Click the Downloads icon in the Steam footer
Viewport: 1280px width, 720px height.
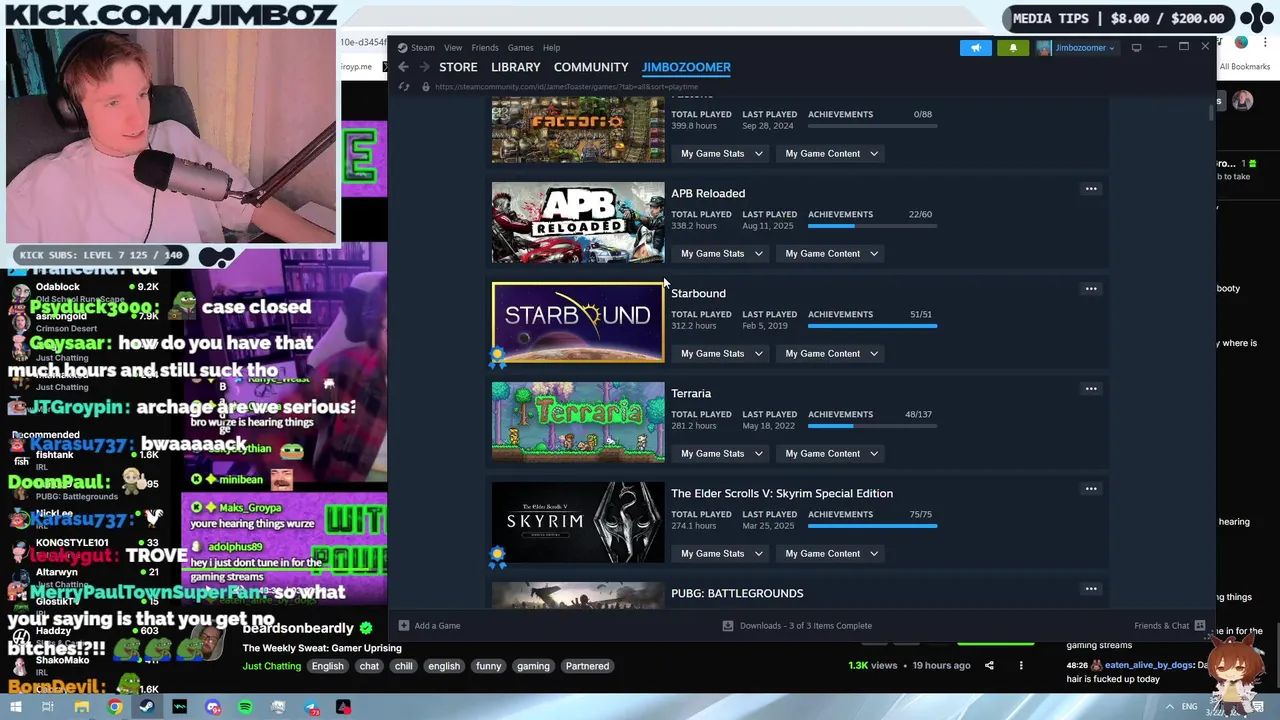(728, 626)
